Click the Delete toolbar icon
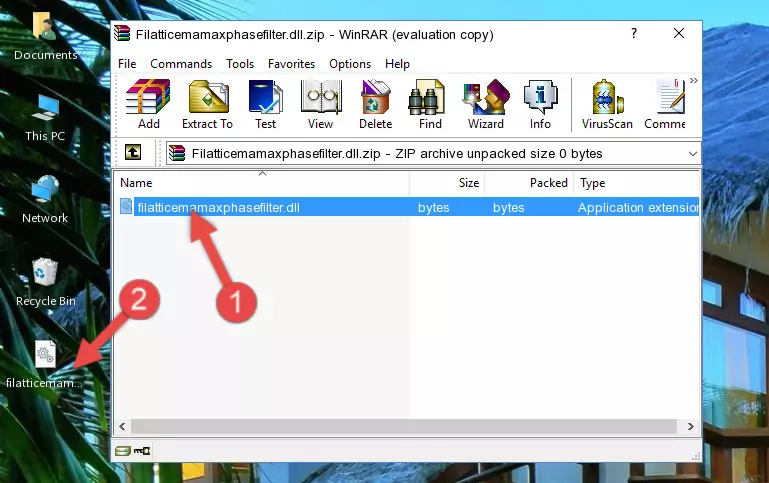769x483 pixels. [x=376, y=104]
